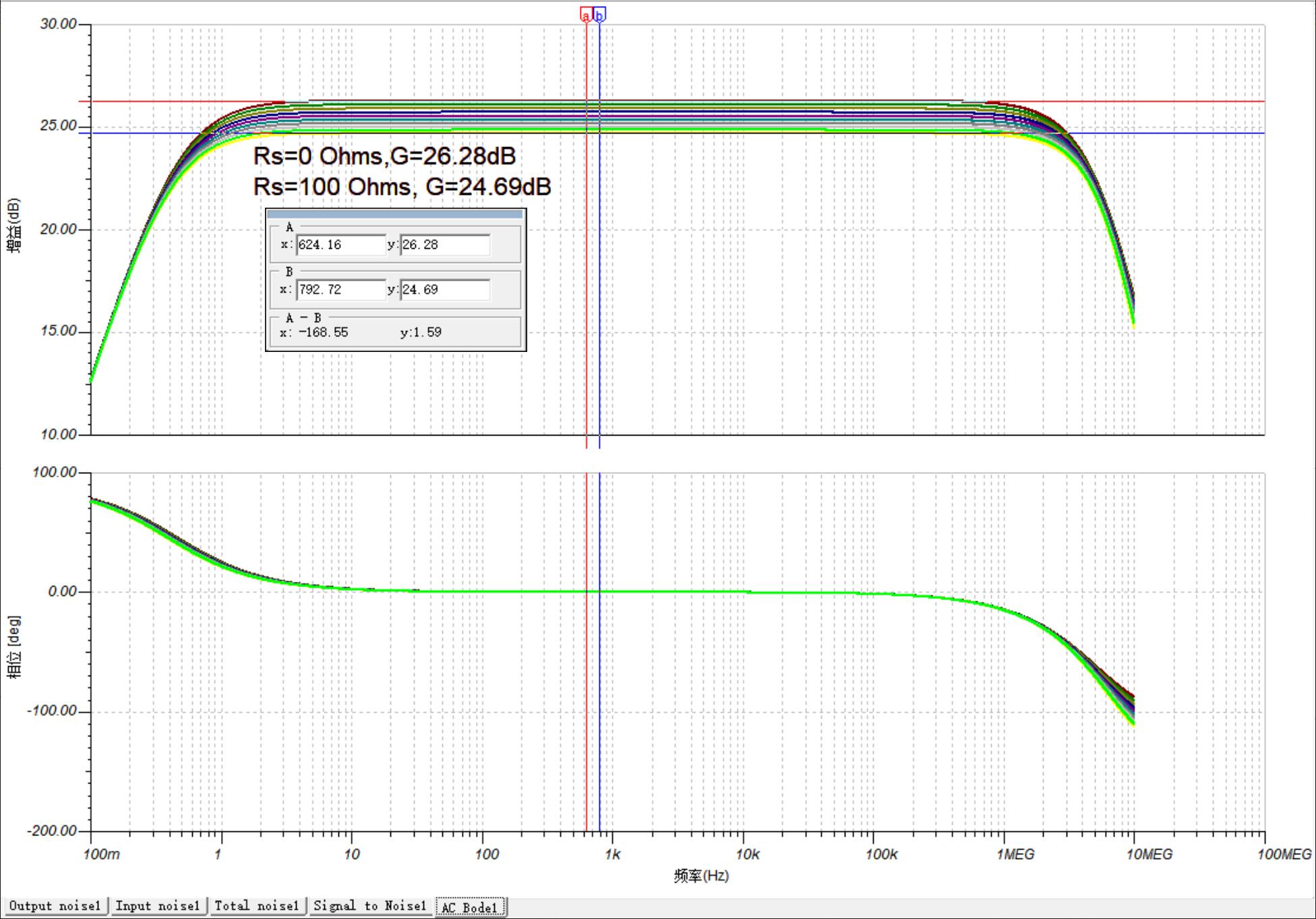This screenshot has height=919, width=1316.
Task: Click the AC Bode1 tab
Action: (x=470, y=908)
